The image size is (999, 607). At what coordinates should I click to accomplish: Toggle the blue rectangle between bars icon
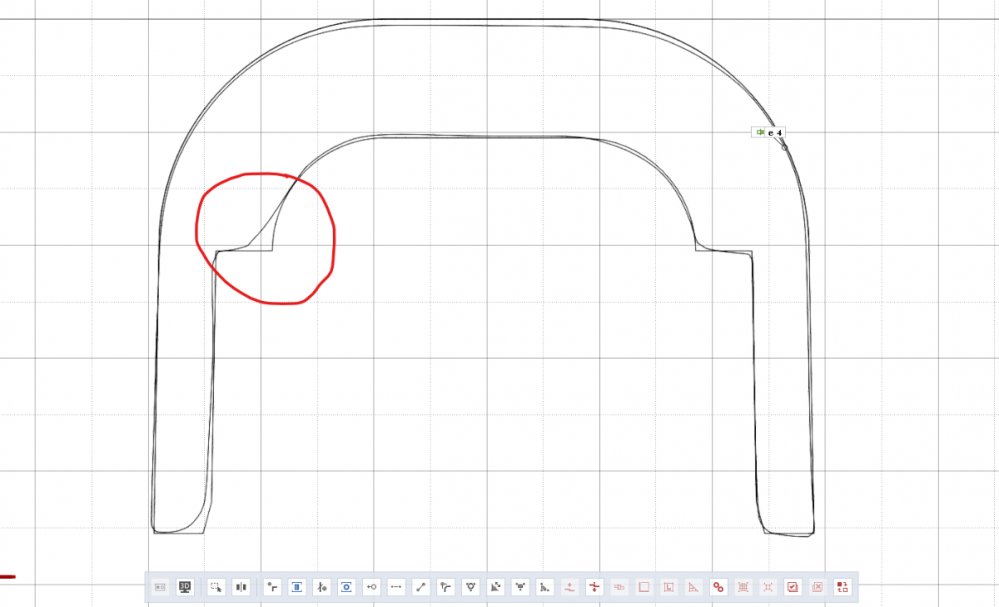click(x=297, y=587)
